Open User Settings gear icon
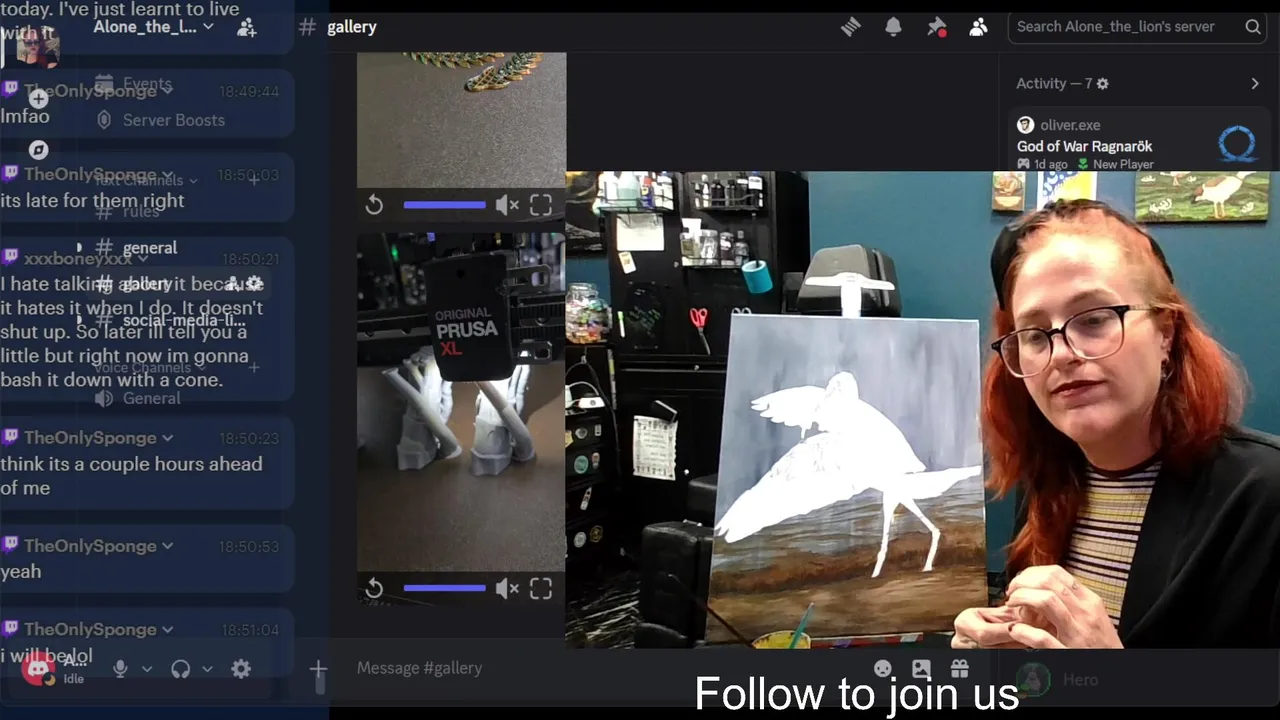1280x720 pixels. [x=241, y=669]
